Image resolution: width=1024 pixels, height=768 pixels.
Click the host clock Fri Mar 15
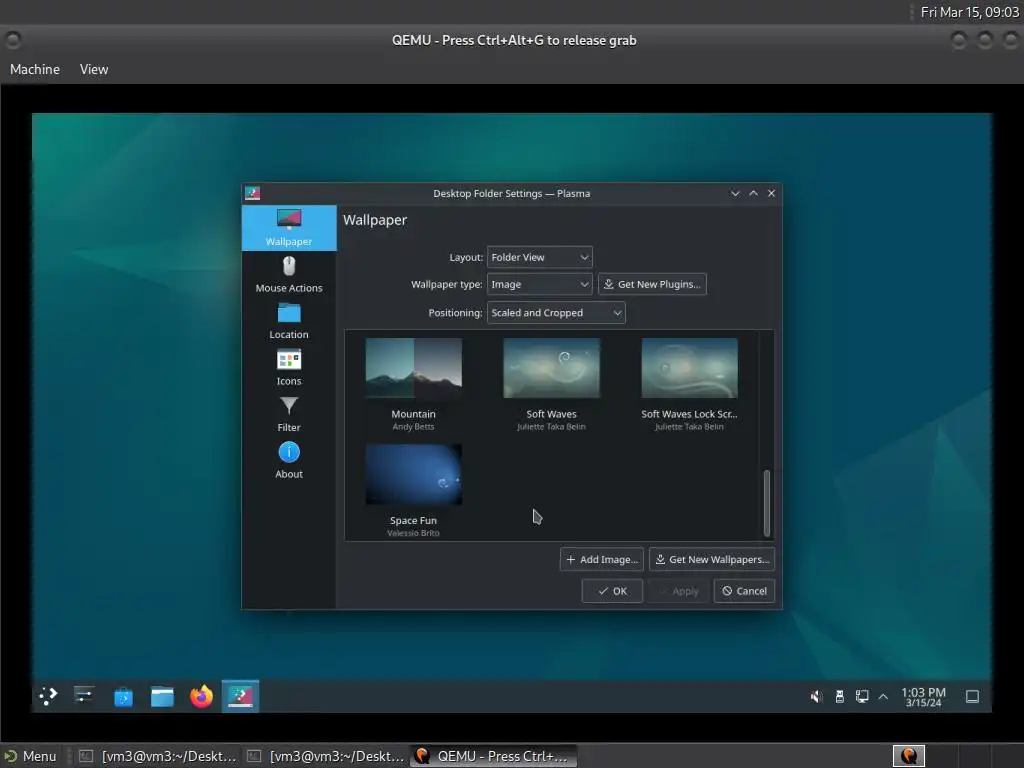pyautogui.click(x=969, y=12)
